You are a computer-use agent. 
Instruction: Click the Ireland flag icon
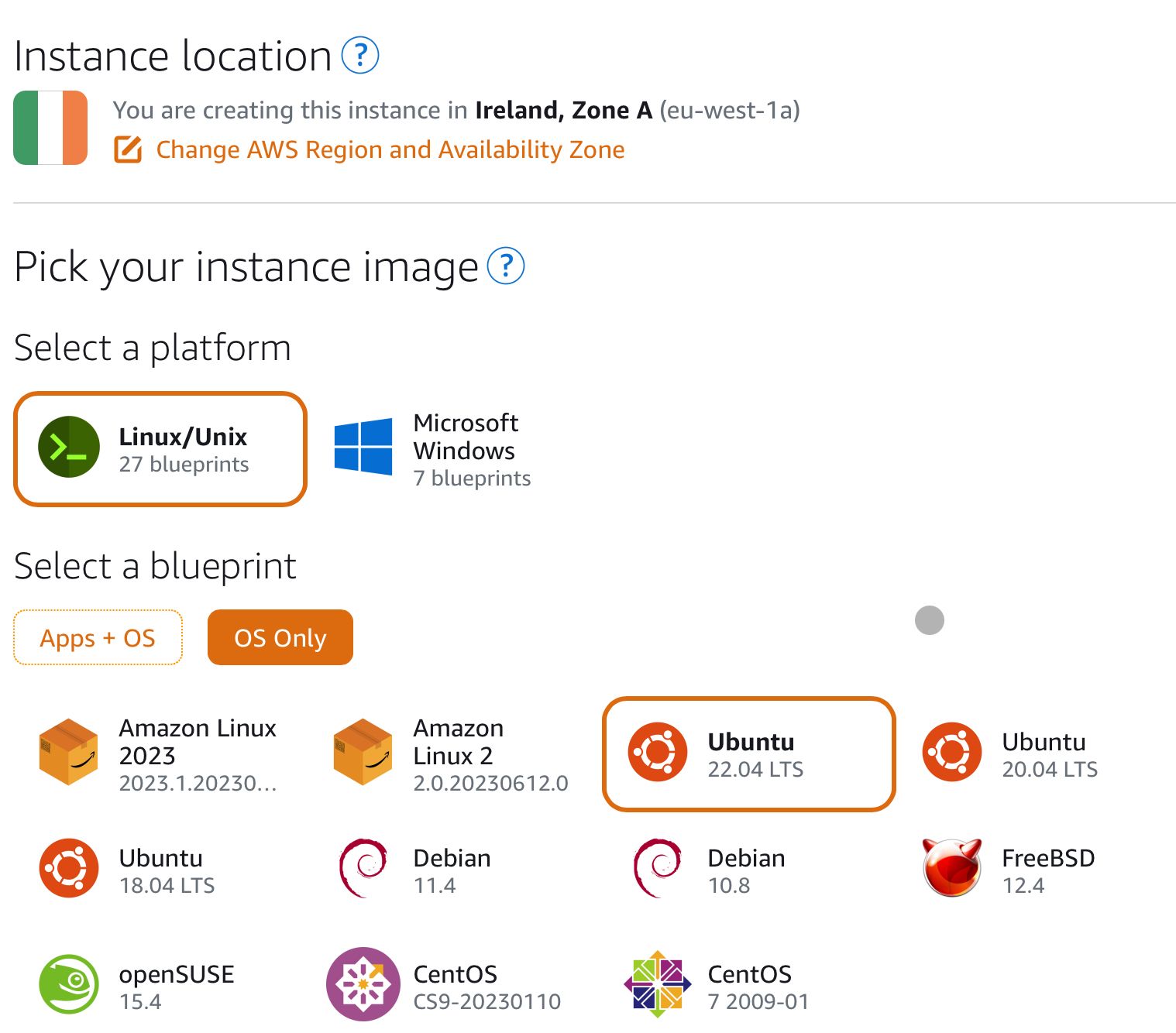pyautogui.click(x=50, y=128)
